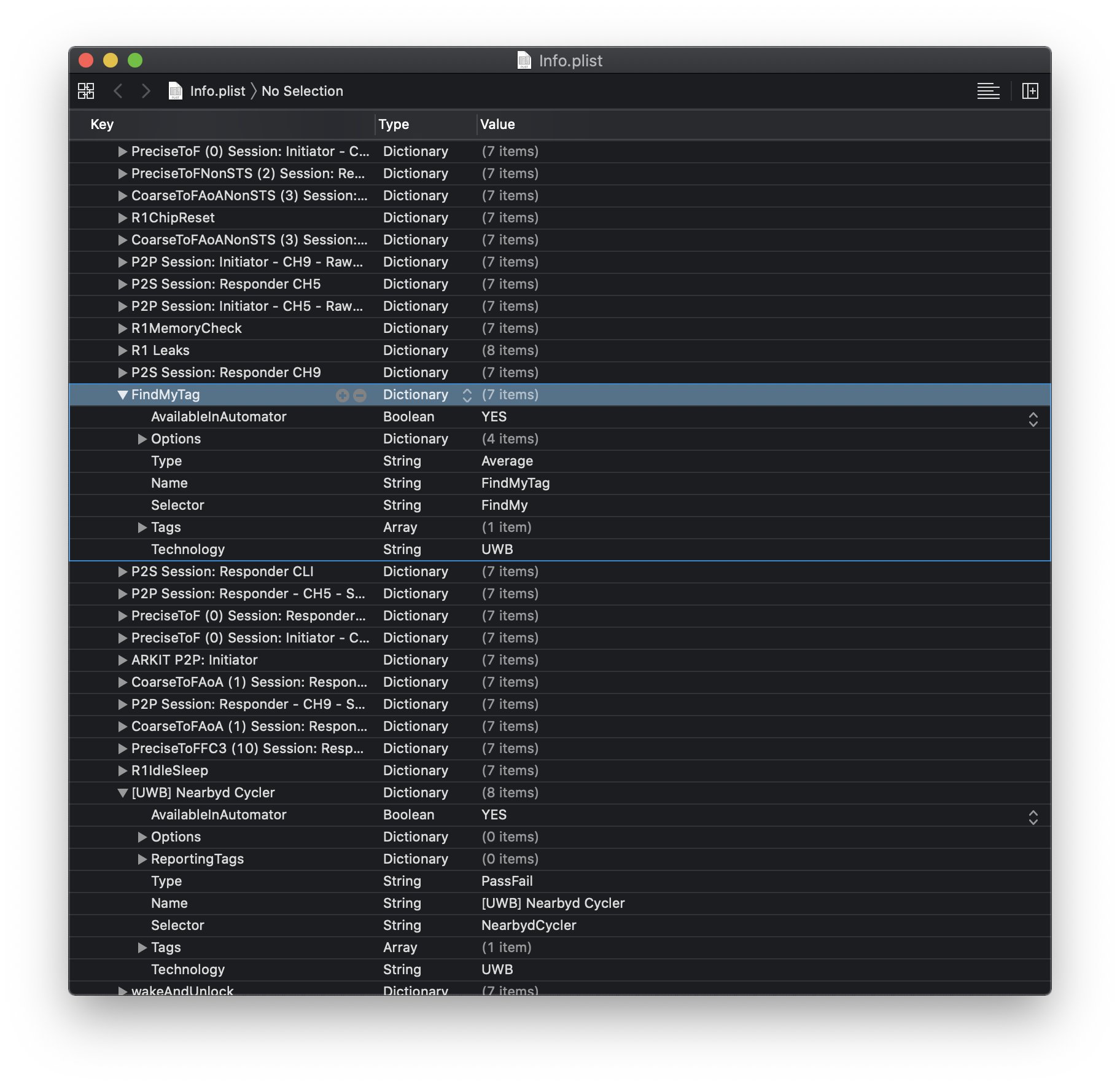
Task: Expand the R1 Leaks dictionary
Action: [123, 351]
